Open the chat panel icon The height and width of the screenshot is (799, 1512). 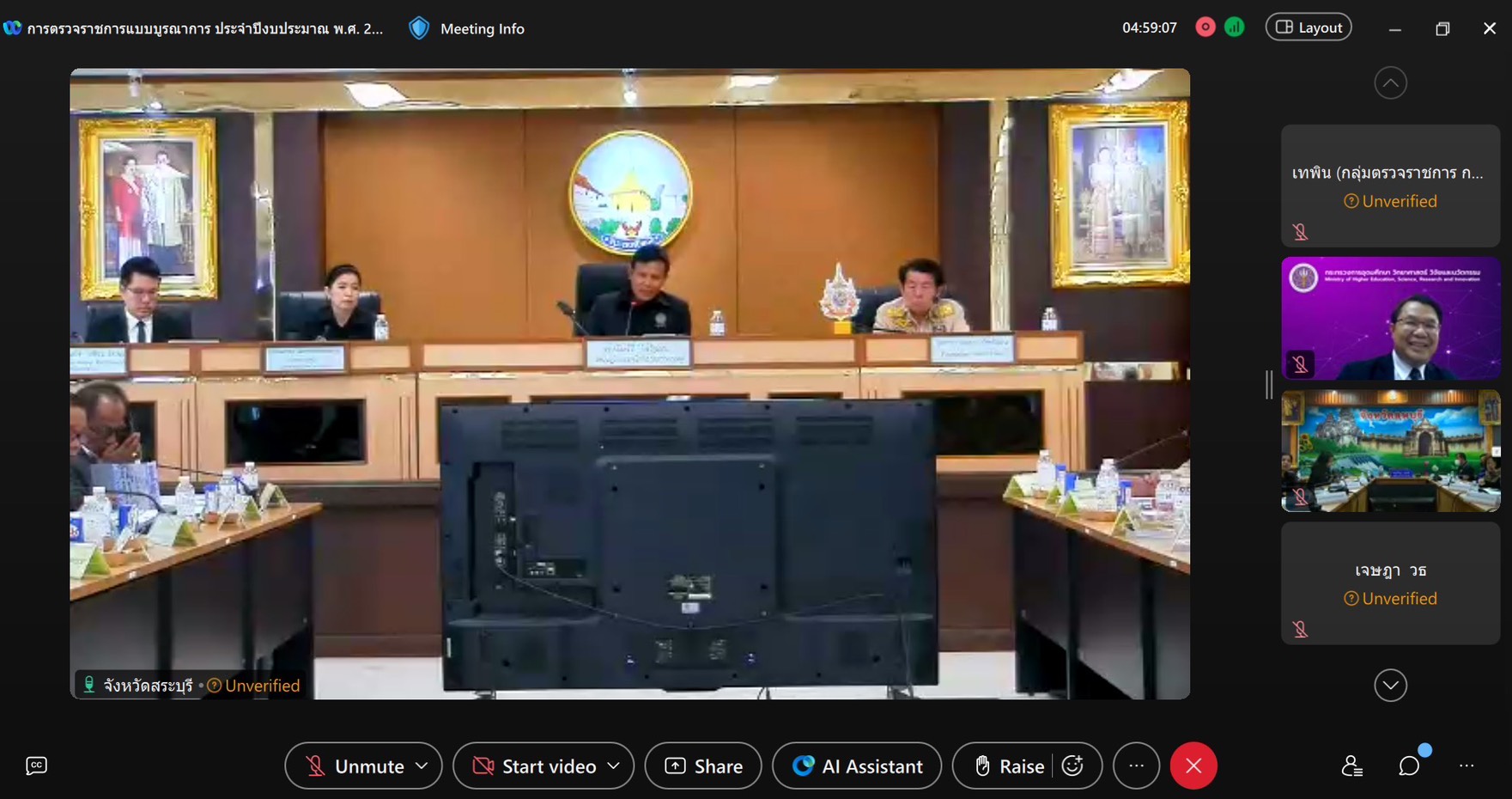pos(1409,765)
